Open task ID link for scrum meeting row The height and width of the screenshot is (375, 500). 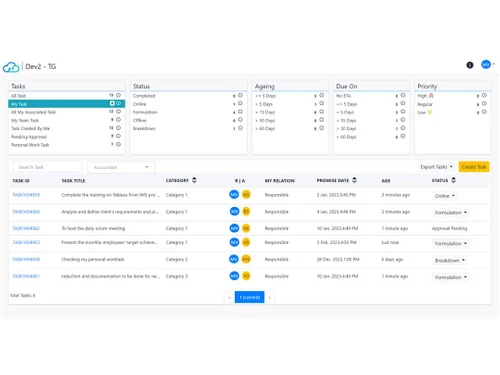click(26, 228)
